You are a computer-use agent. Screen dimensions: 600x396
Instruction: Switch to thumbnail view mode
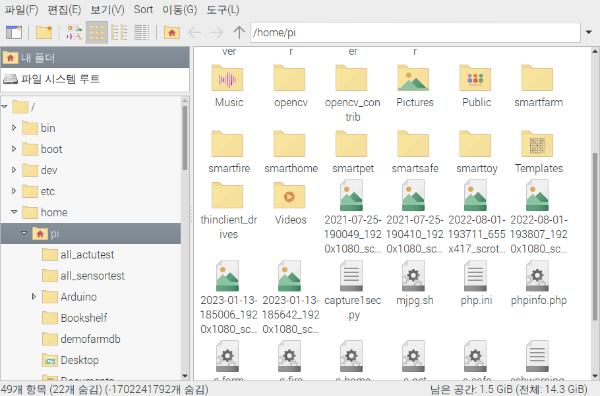(74, 33)
